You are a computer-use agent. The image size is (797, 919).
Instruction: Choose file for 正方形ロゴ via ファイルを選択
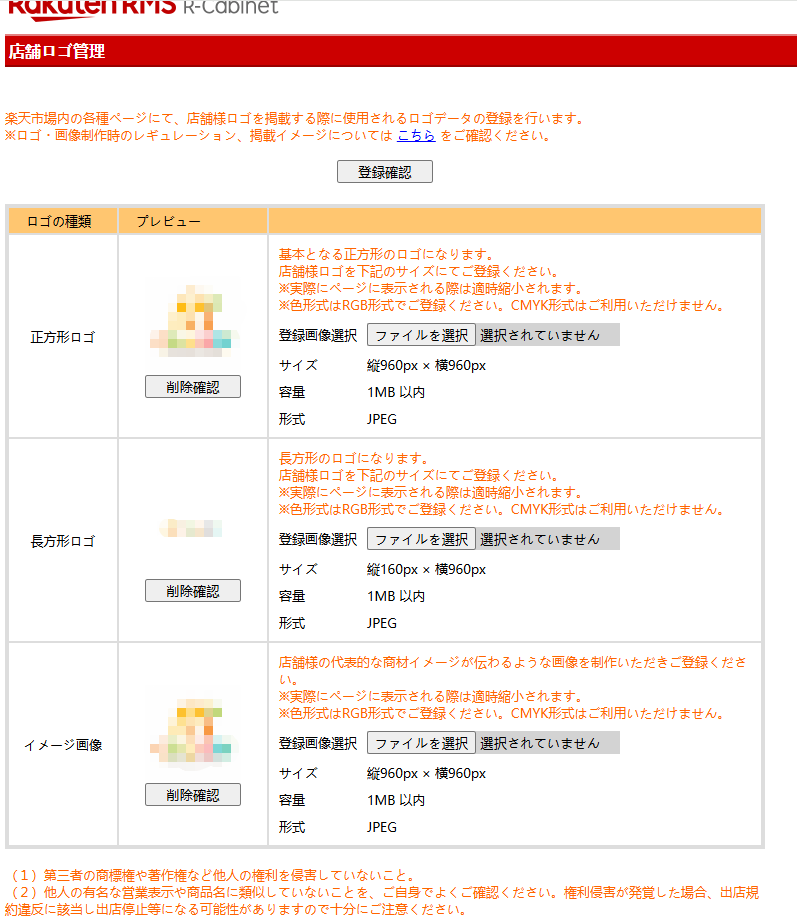coord(421,335)
